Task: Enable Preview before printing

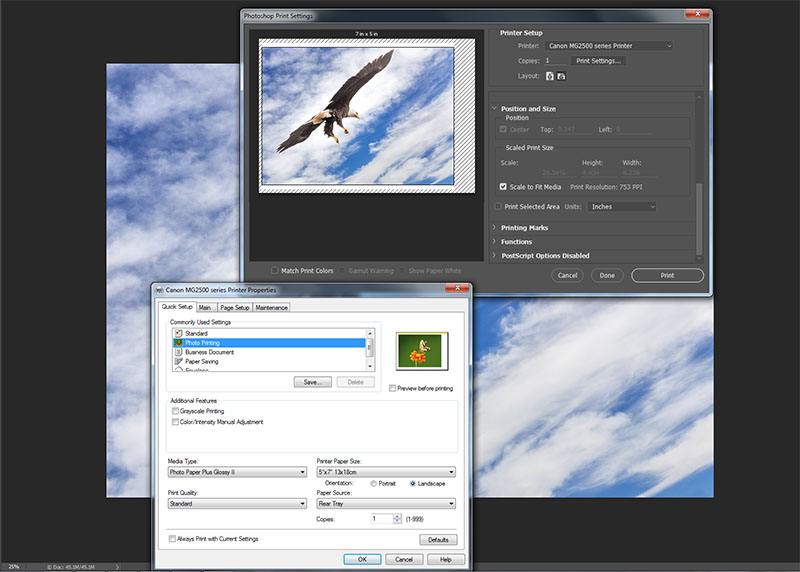Action: (392, 388)
